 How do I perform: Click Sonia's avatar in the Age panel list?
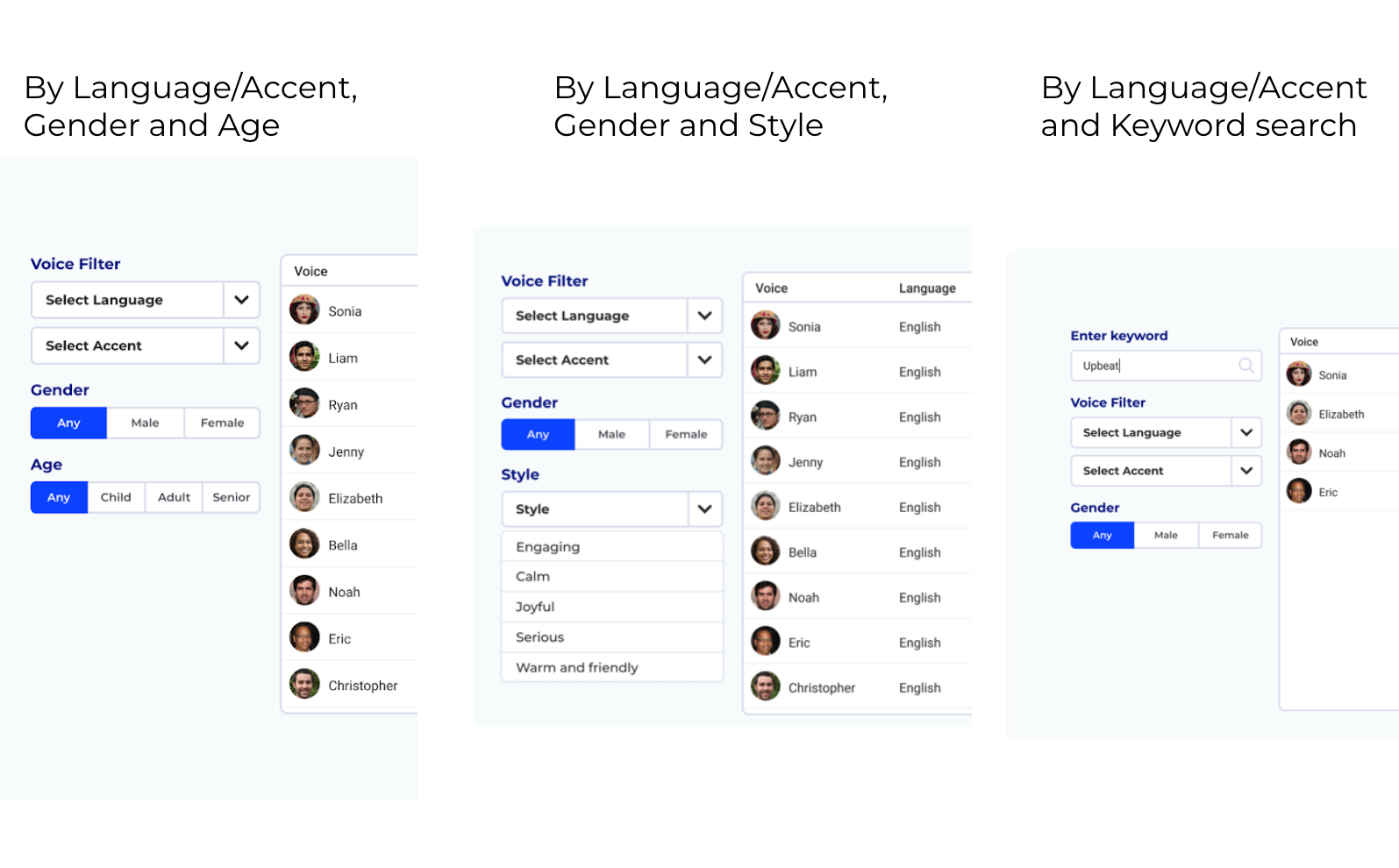[304, 310]
